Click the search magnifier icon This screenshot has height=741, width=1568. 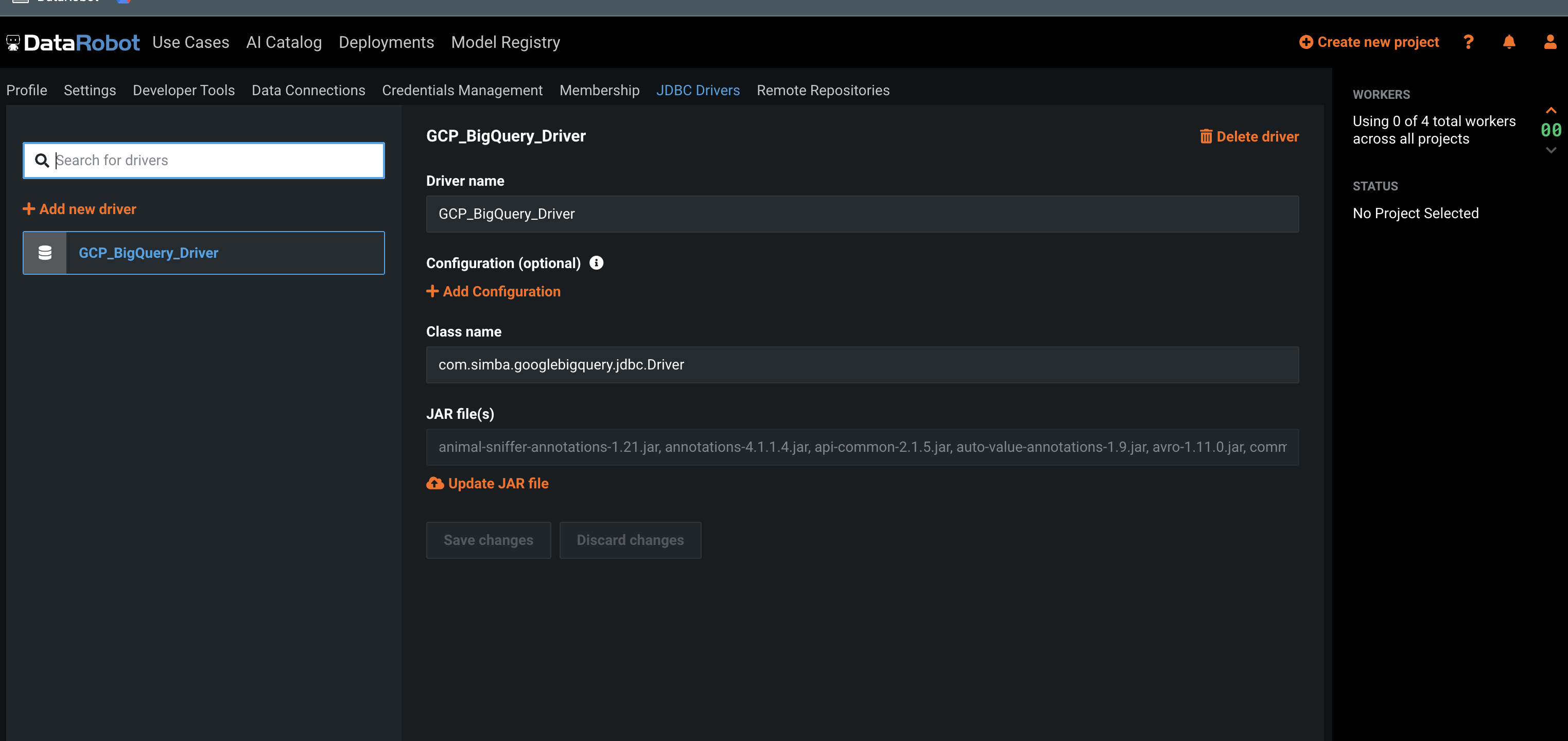coord(42,161)
